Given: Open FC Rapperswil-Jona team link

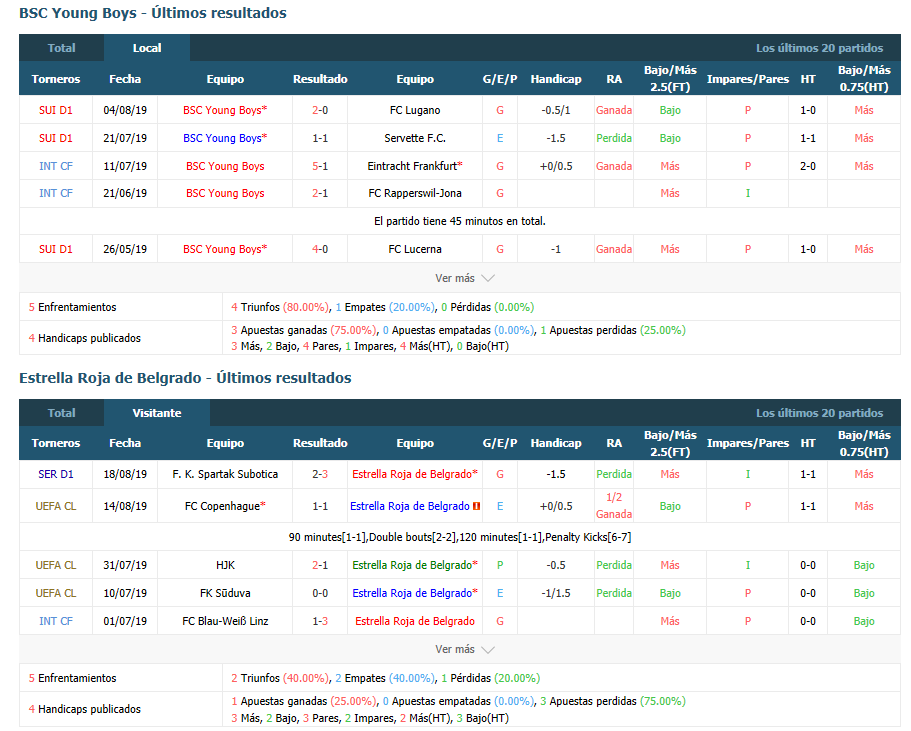Looking at the screenshot, I should (415, 194).
